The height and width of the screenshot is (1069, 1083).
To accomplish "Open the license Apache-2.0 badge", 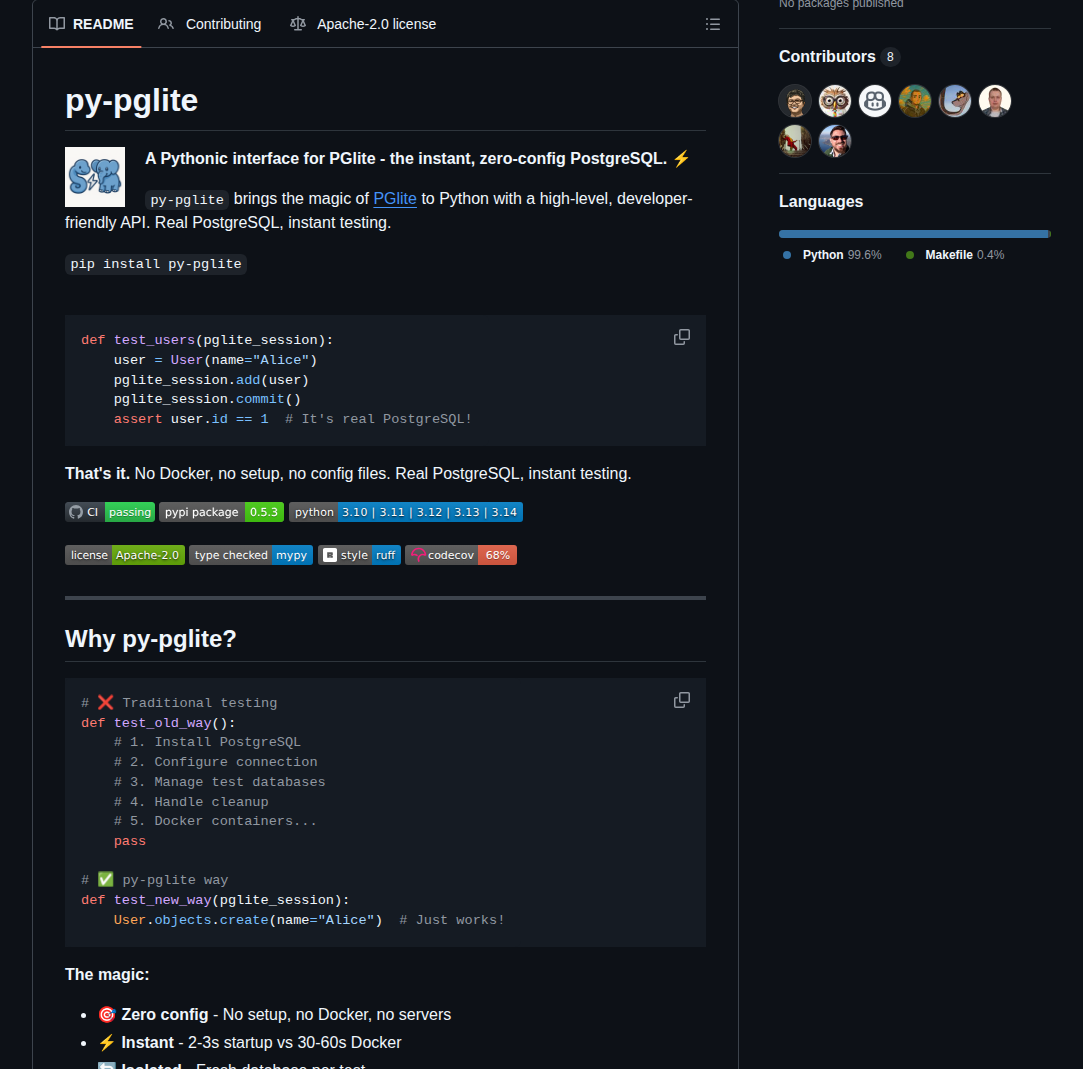I will click(125, 555).
